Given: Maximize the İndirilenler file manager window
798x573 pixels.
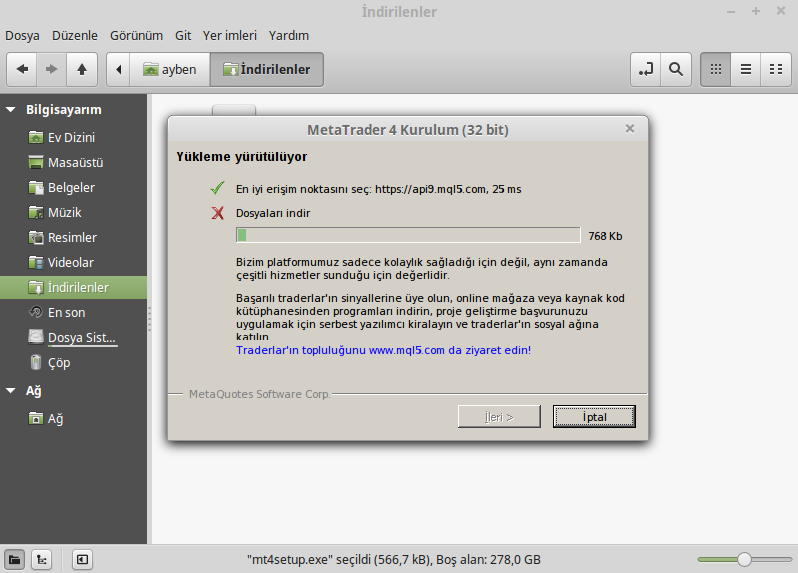Looking at the screenshot, I should 756,11.
